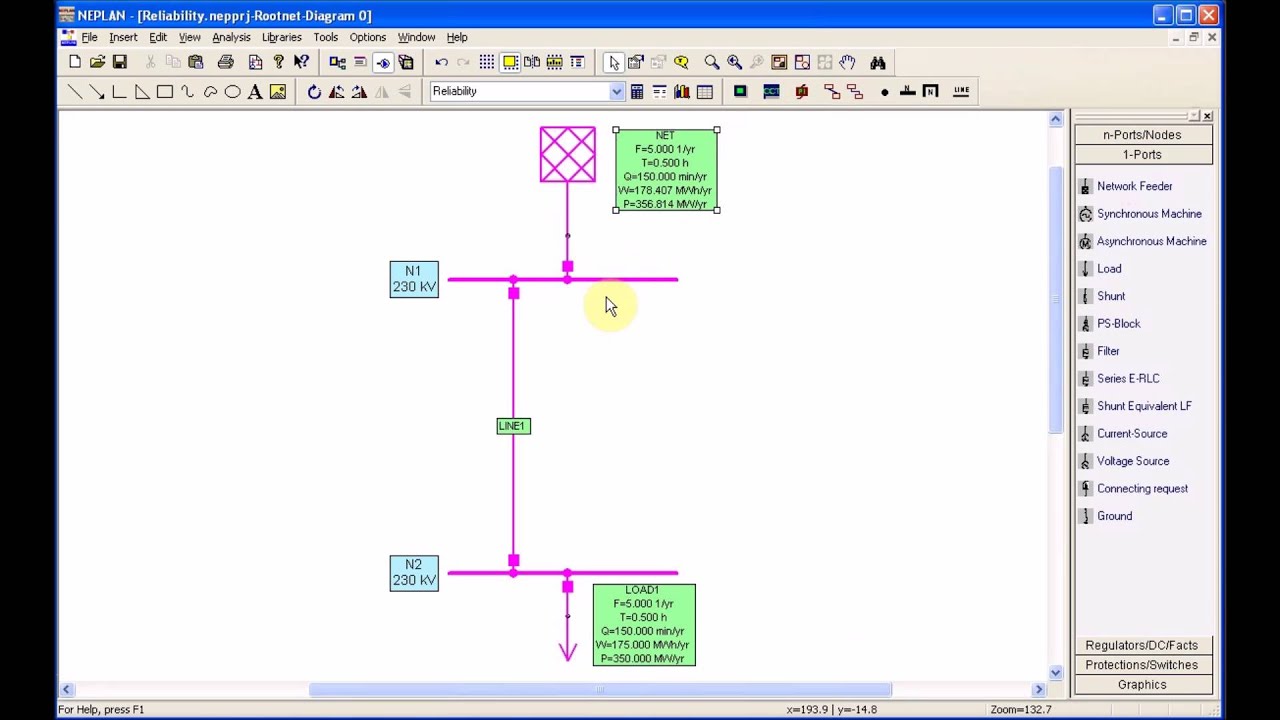Screen dimensions: 1280x720
Task: Select Asynchronous Machine element
Action: [x=1143, y=241]
